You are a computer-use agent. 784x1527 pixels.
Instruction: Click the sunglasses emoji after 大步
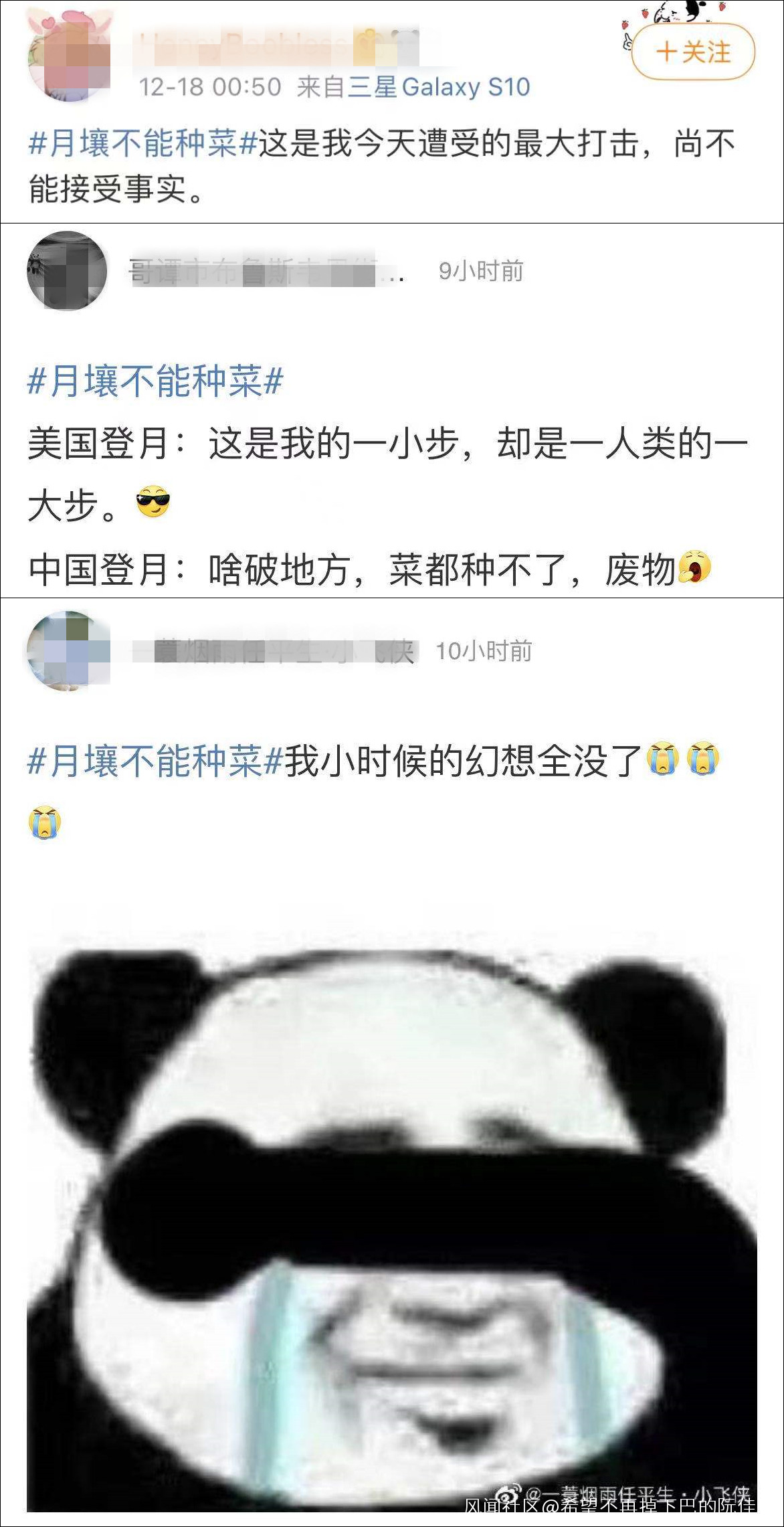pyautogui.click(x=153, y=502)
